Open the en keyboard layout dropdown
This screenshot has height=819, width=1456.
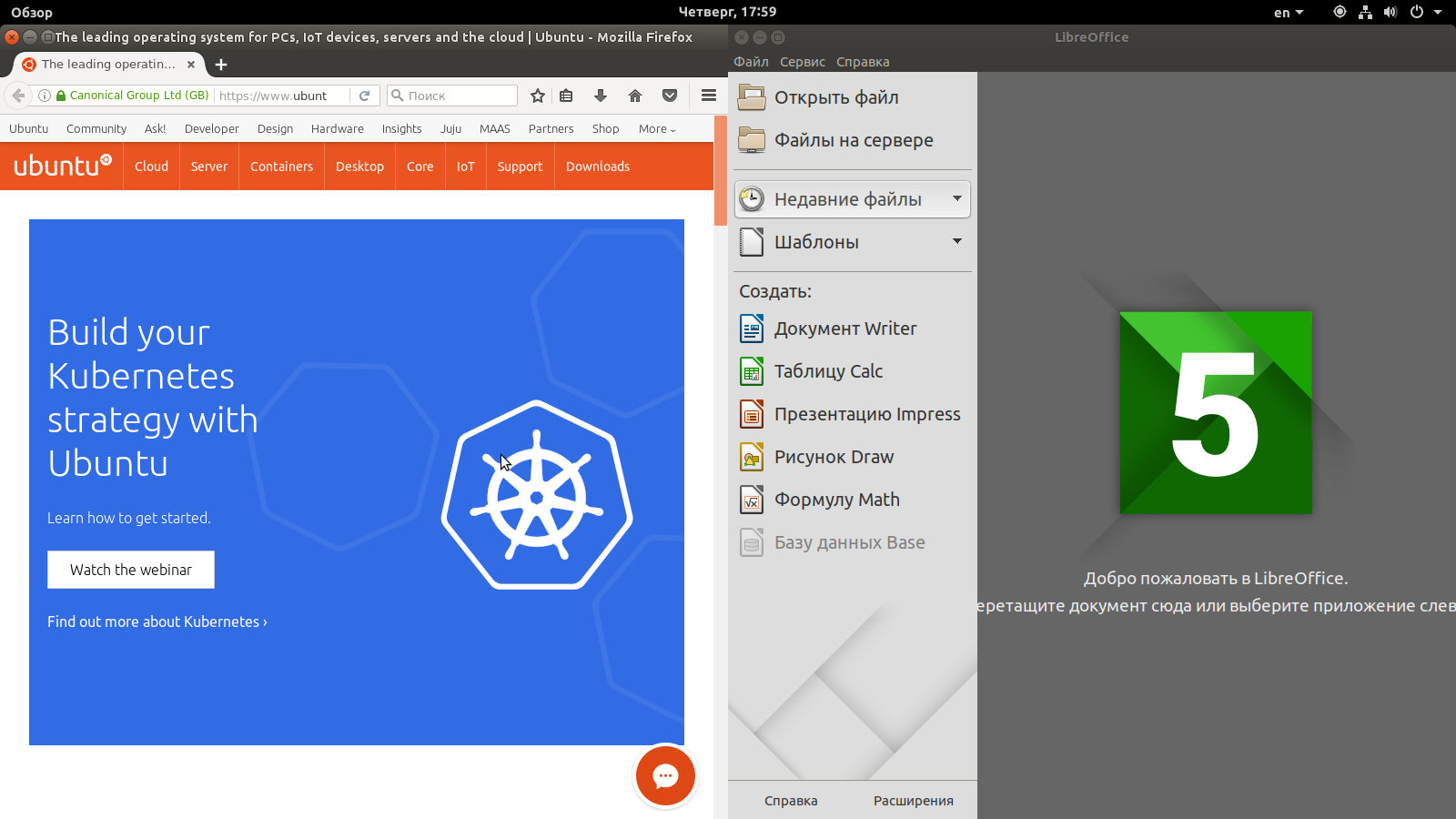coord(1289,13)
